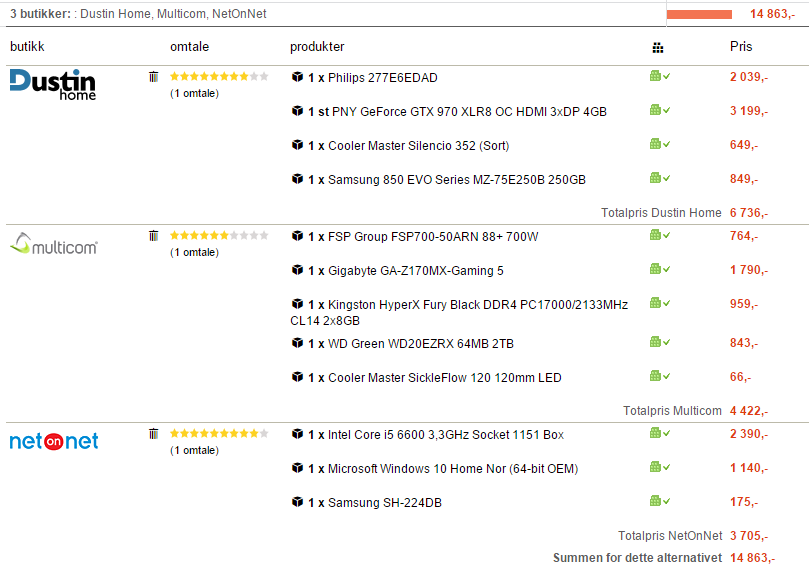
Task: Click the 'Pris' column header
Action: coord(741,46)
